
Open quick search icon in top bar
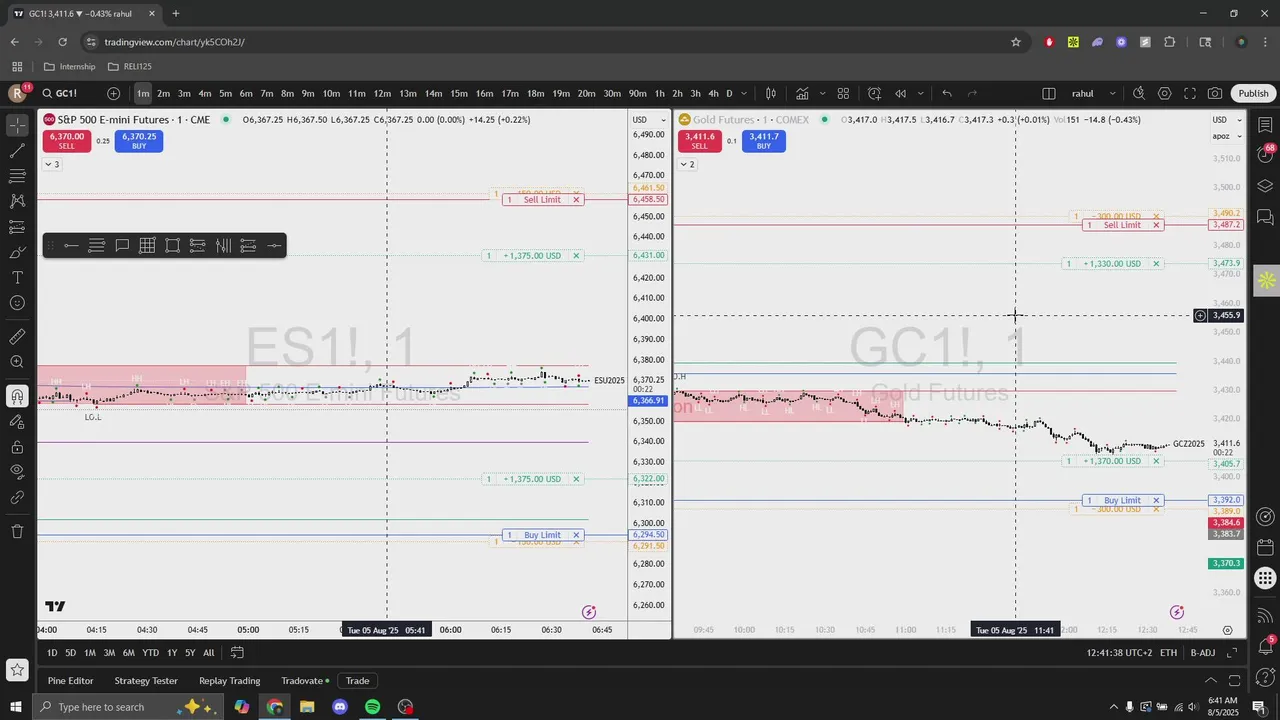pyautogui.click(x=1139, y=93)
